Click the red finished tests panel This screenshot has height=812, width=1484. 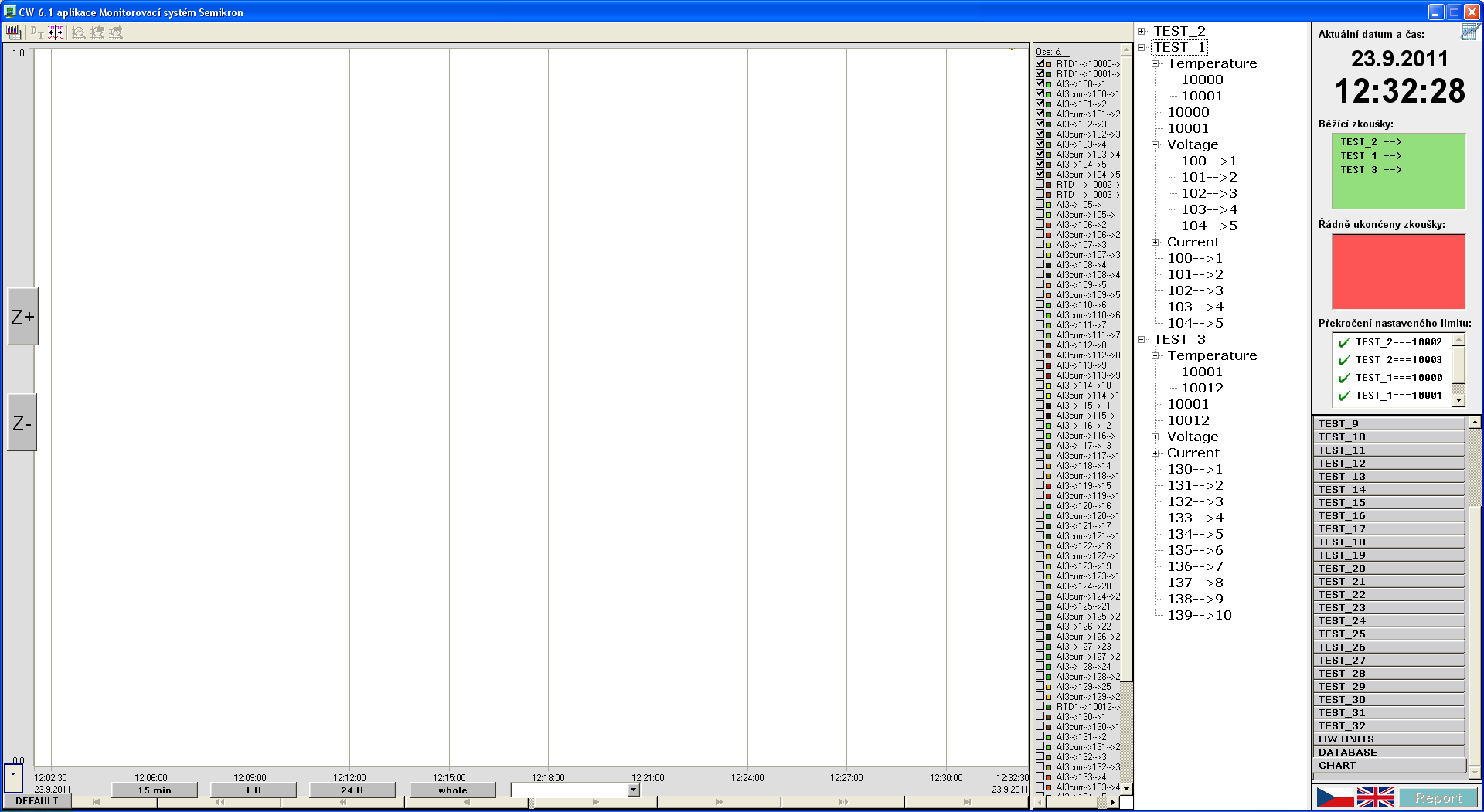coord(1398,272)
